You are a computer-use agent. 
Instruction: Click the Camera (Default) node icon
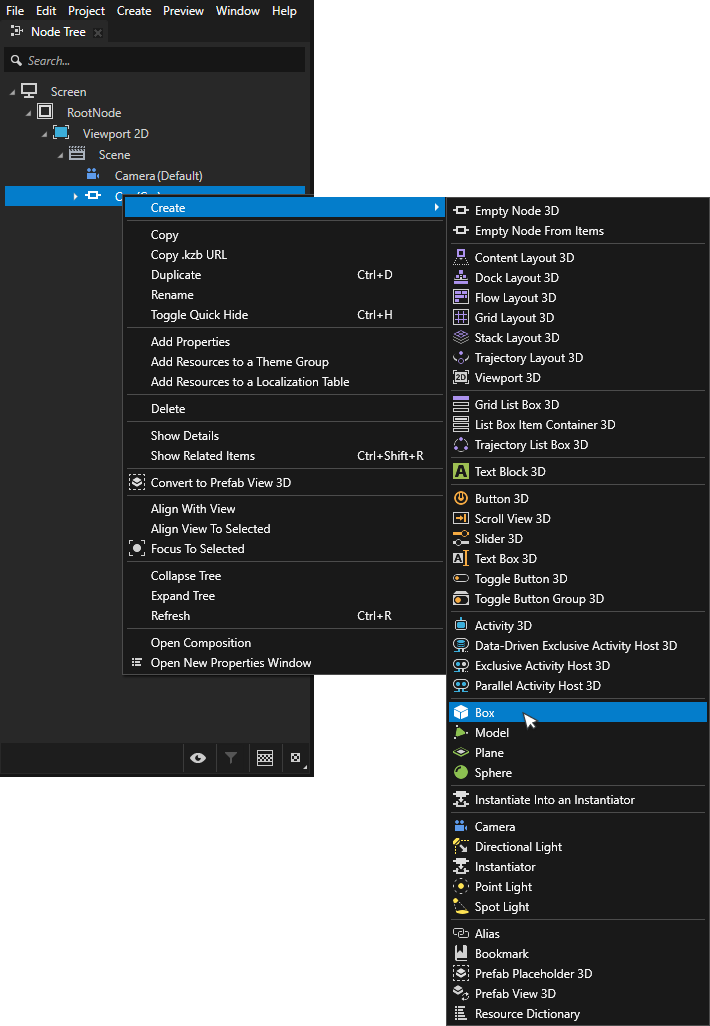click(93, 176)
